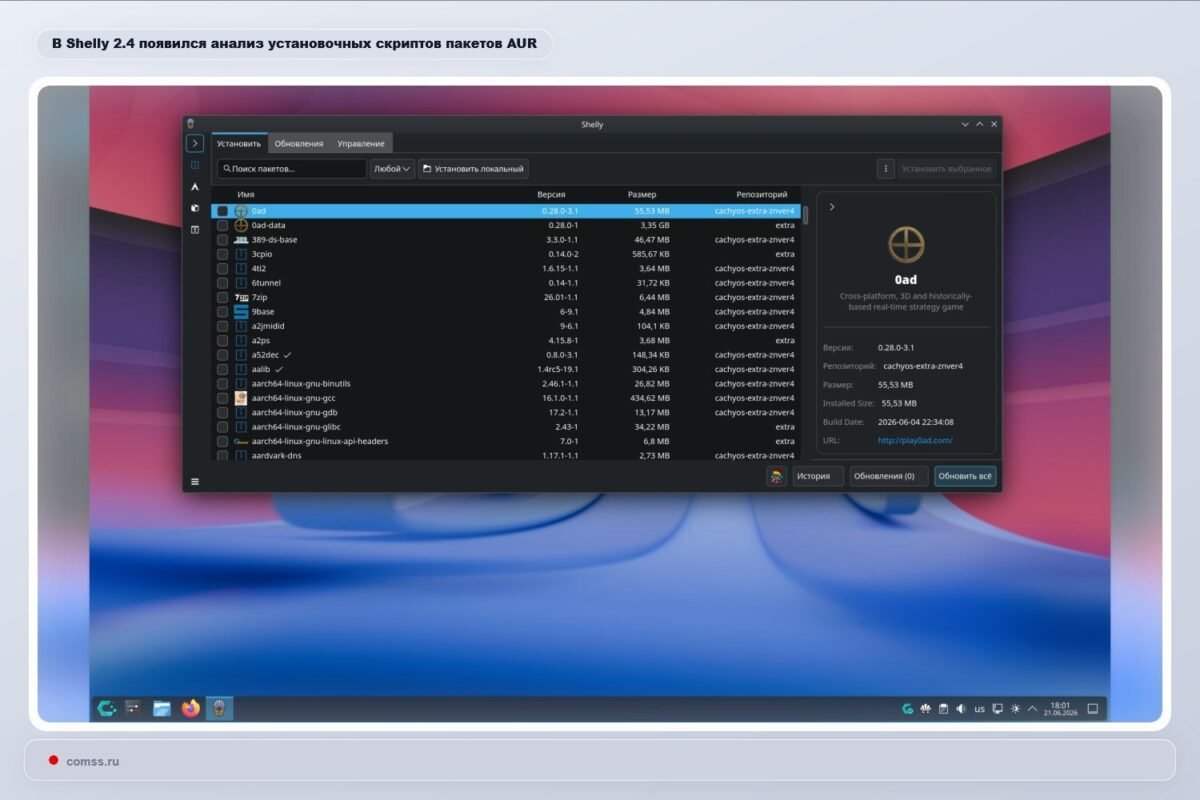Open the clipboard tray icon
This screenshot has width=1200, height=800.
[x=943, y=709]
